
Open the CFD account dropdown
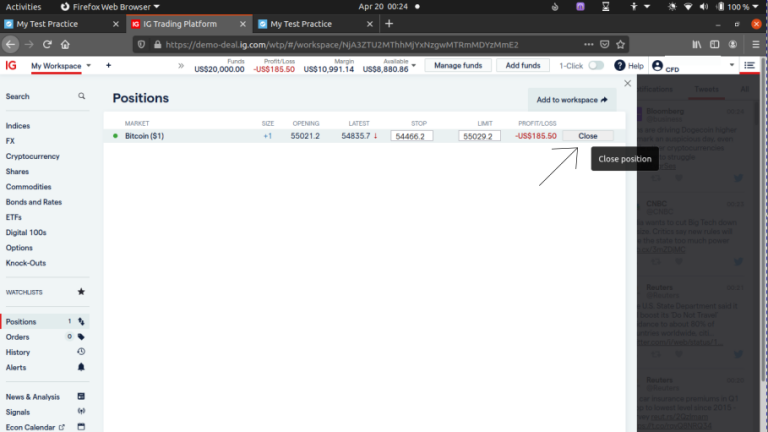pos(732,65)
